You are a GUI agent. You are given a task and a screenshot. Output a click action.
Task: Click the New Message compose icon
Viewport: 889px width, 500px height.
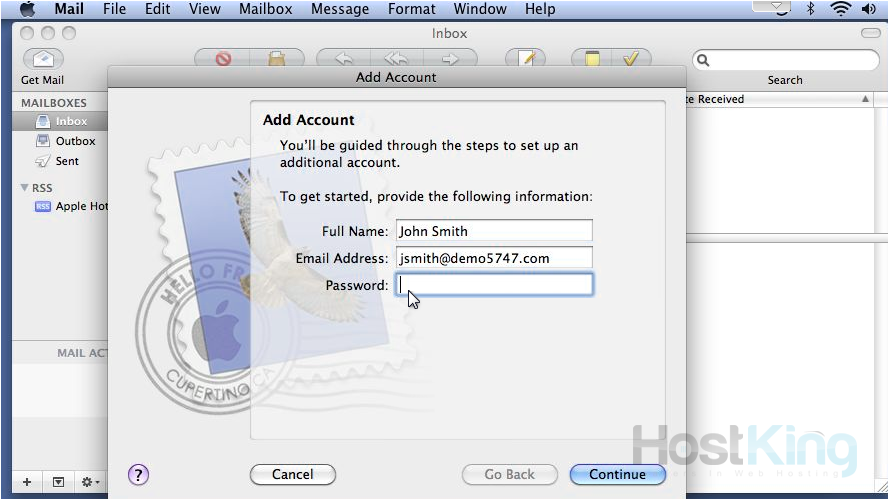526,59
